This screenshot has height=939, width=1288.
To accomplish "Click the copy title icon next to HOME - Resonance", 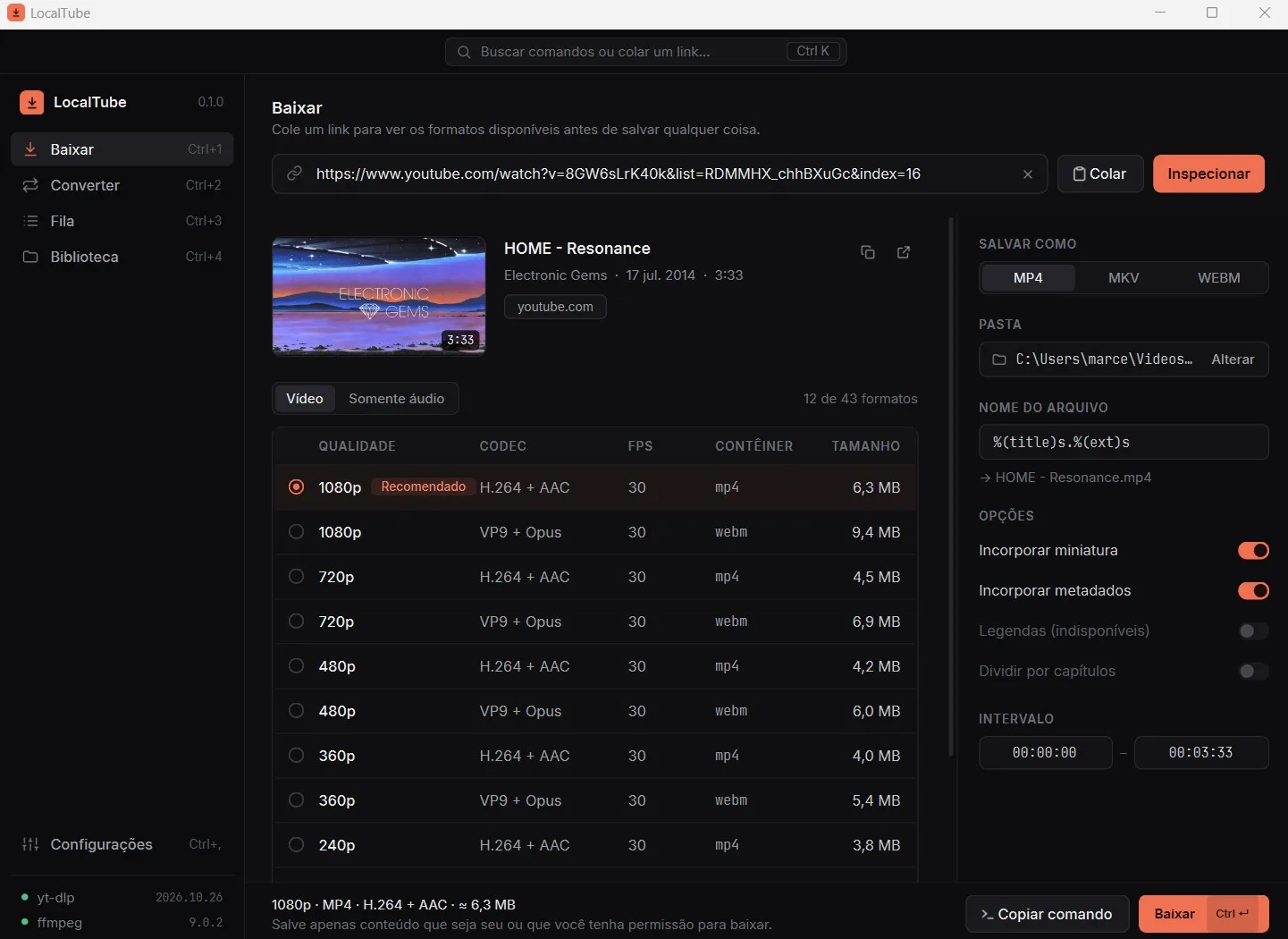I will coord(867,252).
